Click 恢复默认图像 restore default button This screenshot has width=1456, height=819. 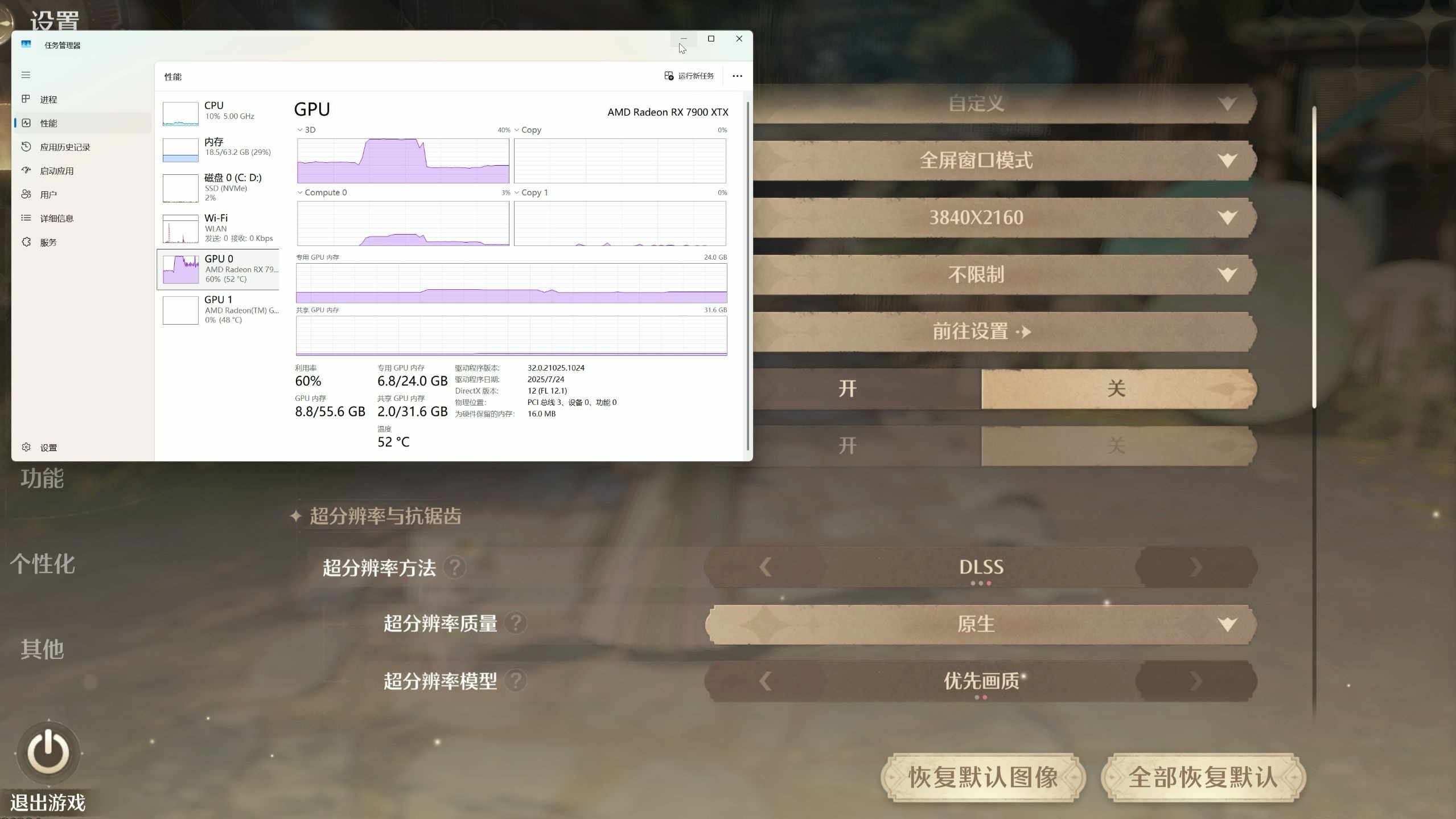tap(982, 777)
